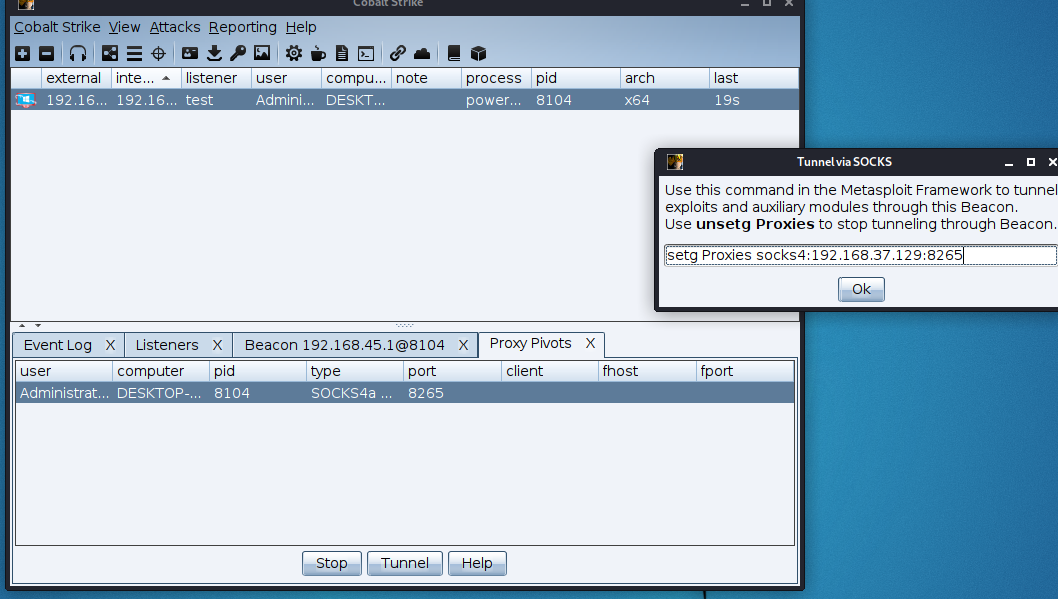Sort sessions by computer column header
This screenshot has height=599, width=1058.
pyautogui.click(x=356, y=78)
